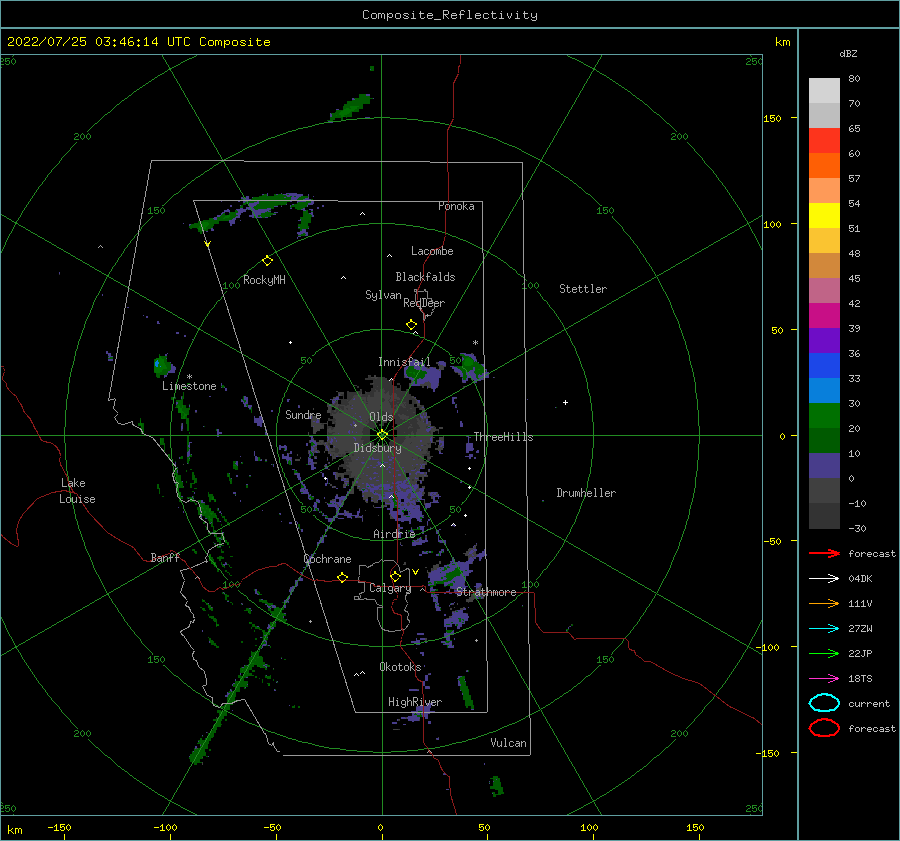Image resolution: width=900 pixels, height=841 pixels.
Task: Click the Lake Louise label
Action: (x=77, y=491)
